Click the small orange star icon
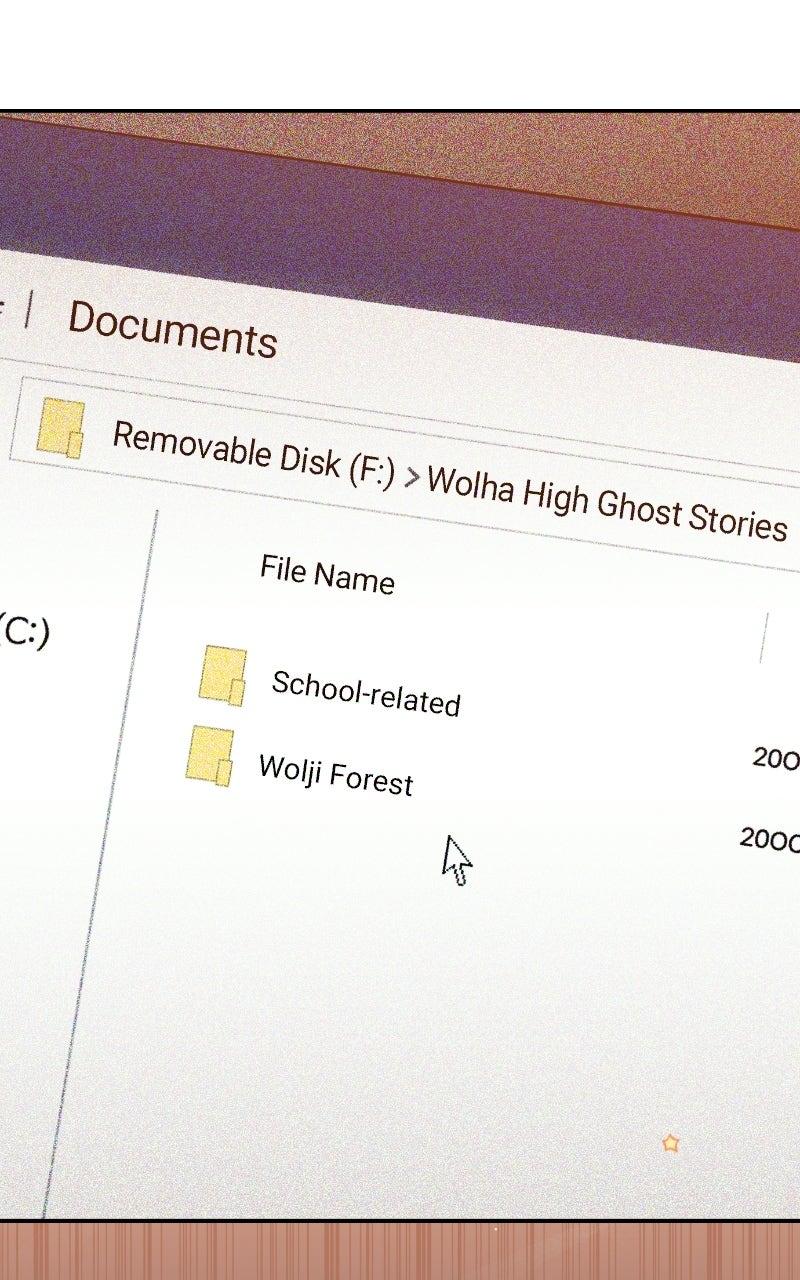 point(670,1143)
